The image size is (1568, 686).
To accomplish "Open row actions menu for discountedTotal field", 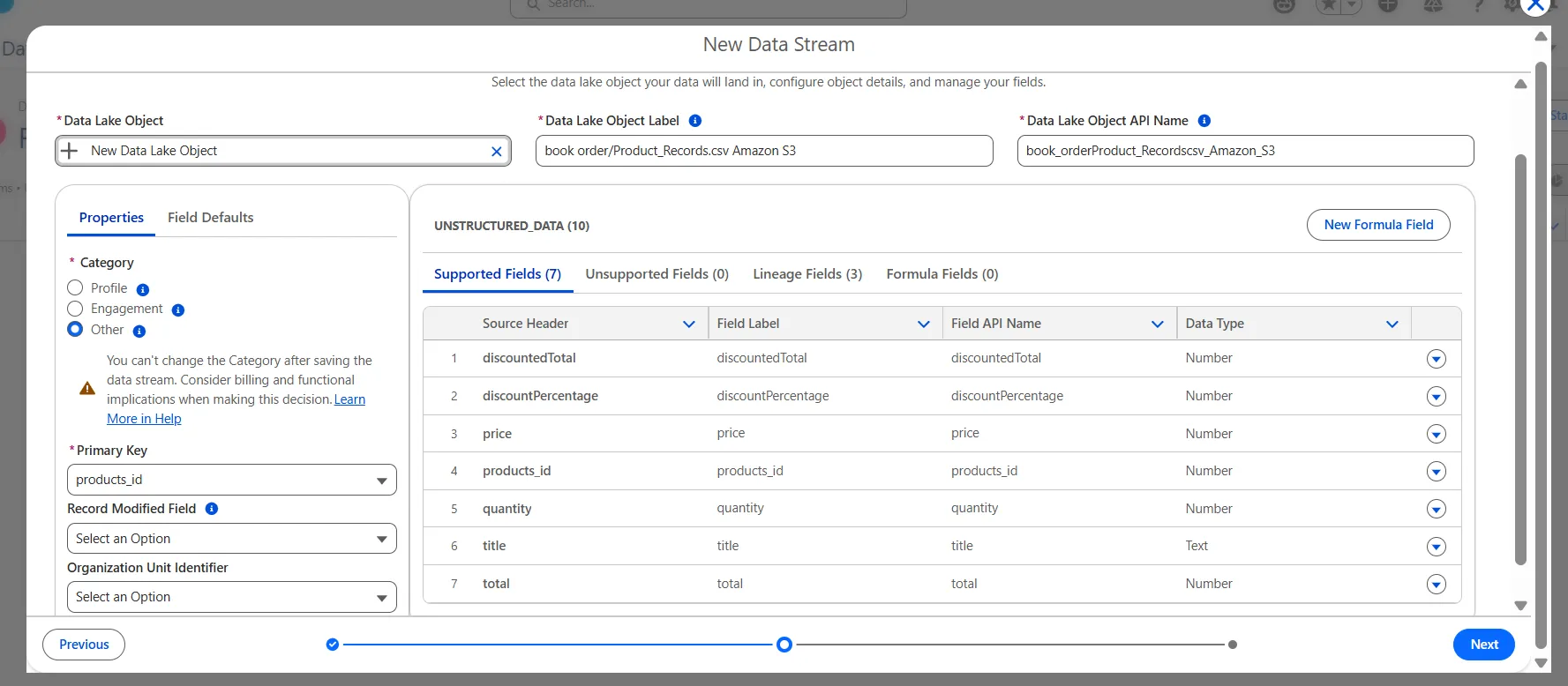I will pos(1436,359).
